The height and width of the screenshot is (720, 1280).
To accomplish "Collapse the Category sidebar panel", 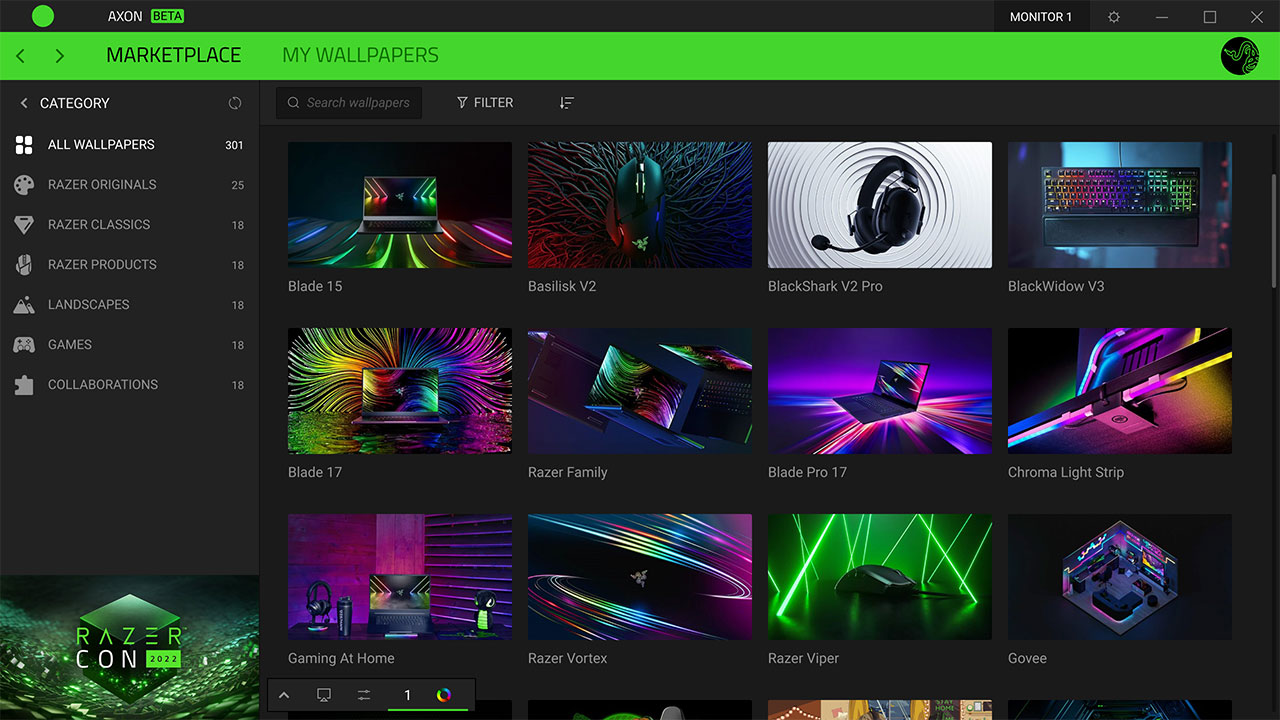I will click(x=24, y=103).
